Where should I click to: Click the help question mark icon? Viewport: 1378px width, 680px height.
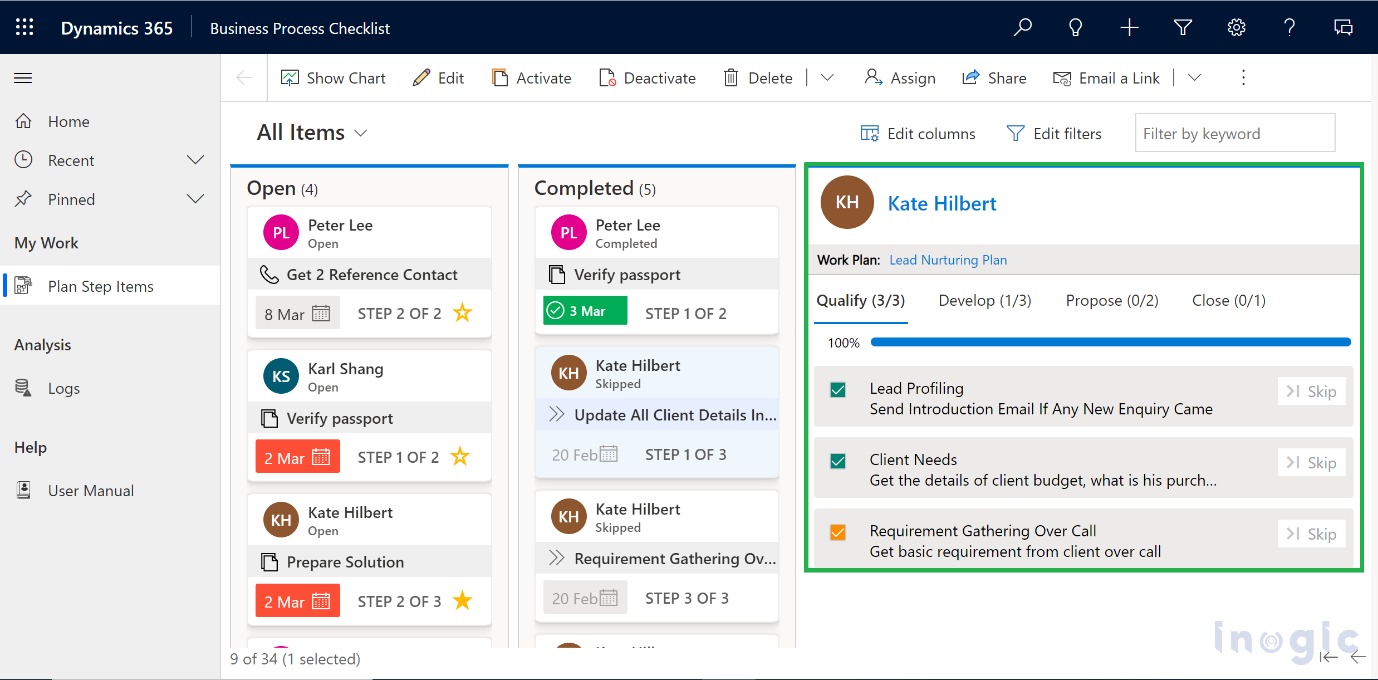pyautogui.click(x=1290, y=28)
